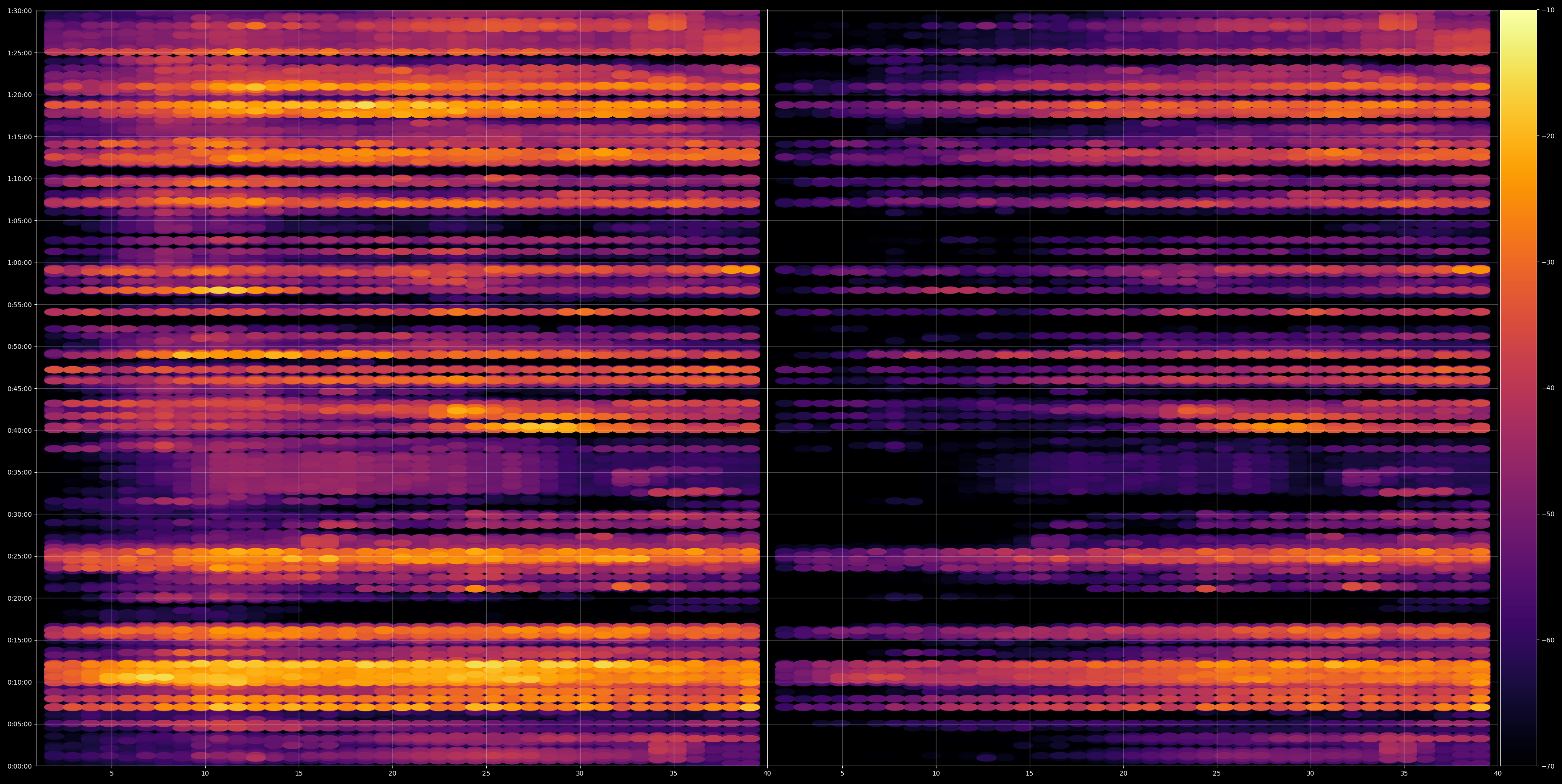This screenshot has width=1562, height=784.
Task: Choose the 0:50:00 y-axis tick label
Action: click(19, 346)
